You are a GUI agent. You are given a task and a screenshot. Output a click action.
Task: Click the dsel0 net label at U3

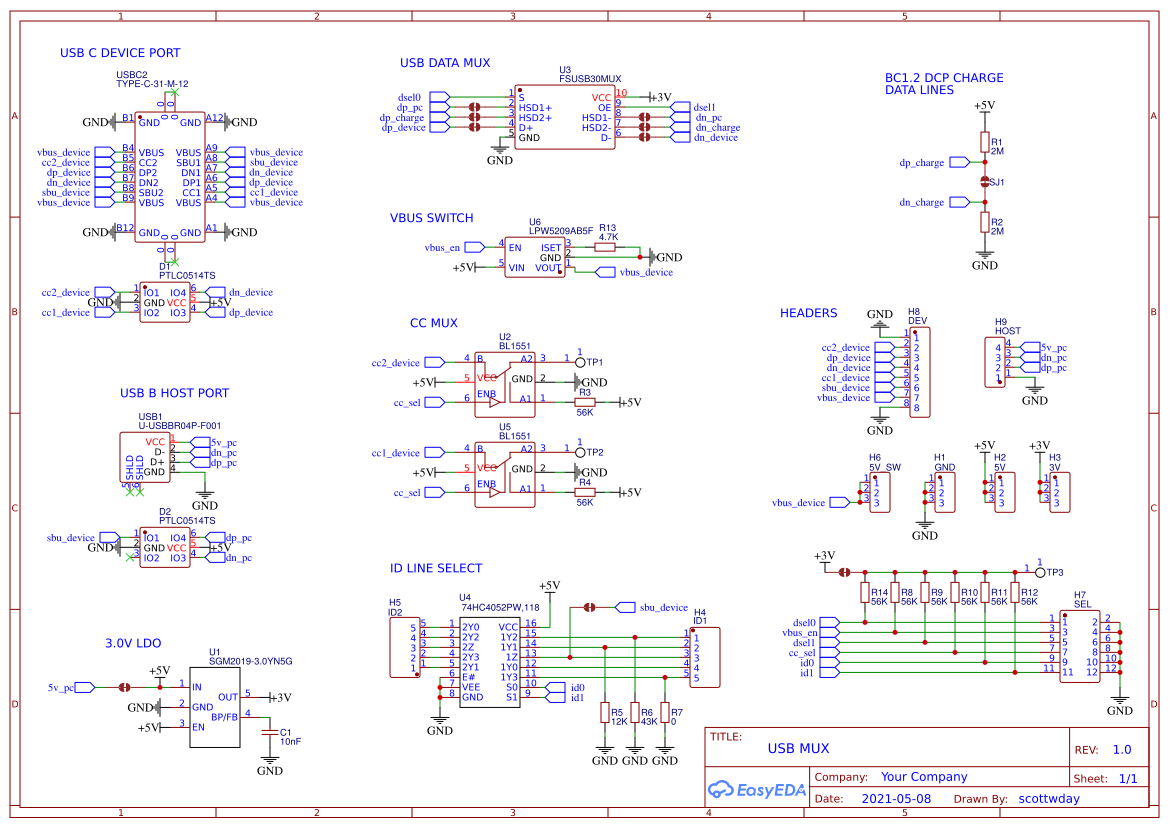[409, 98]
